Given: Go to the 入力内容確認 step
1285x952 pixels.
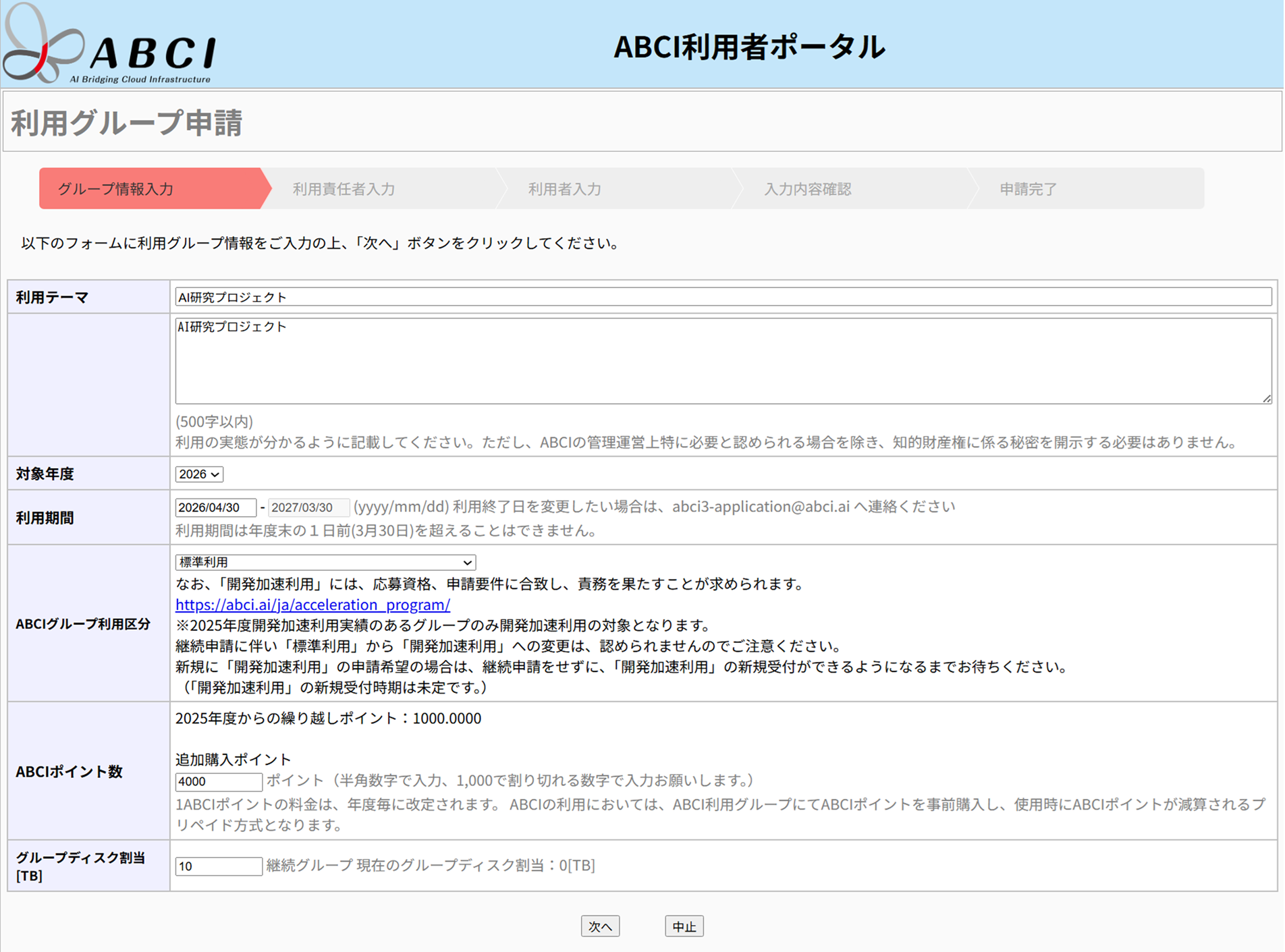Looking at the screenshot, I should click(807, 189).
